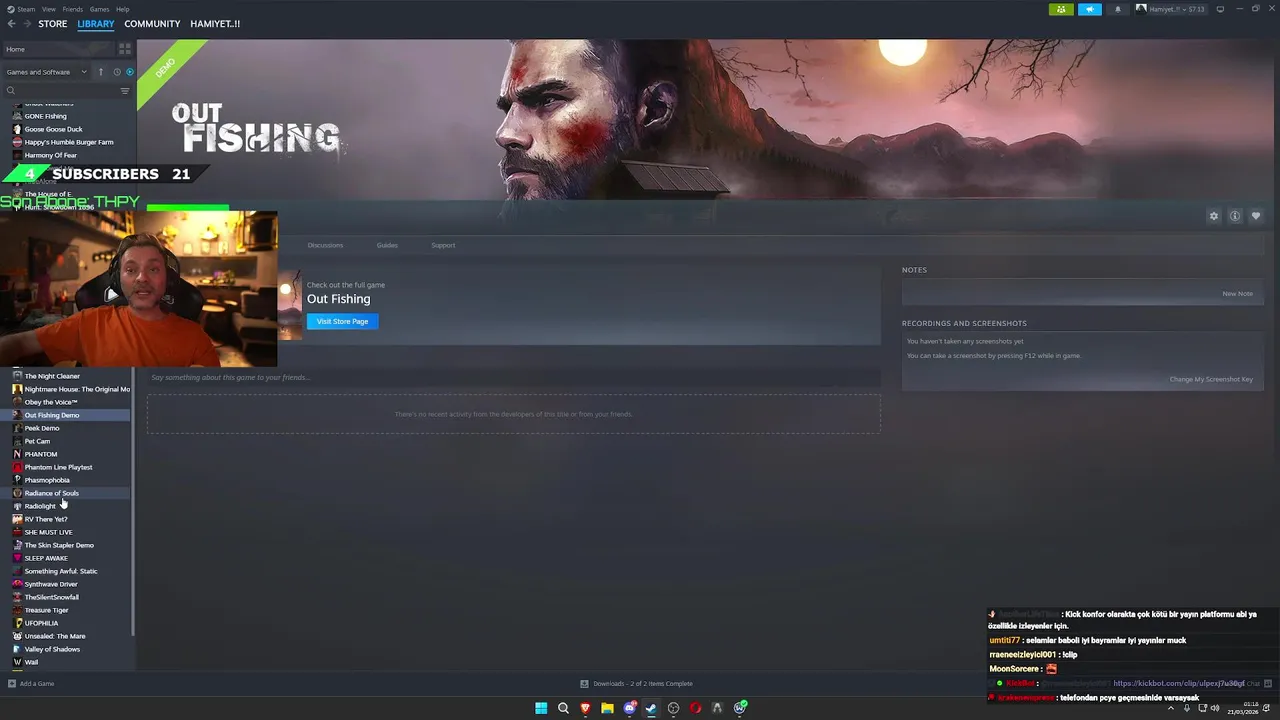The image size is (1280, 720).
Task: Open the Help menu
Action: tap(122, 9)
